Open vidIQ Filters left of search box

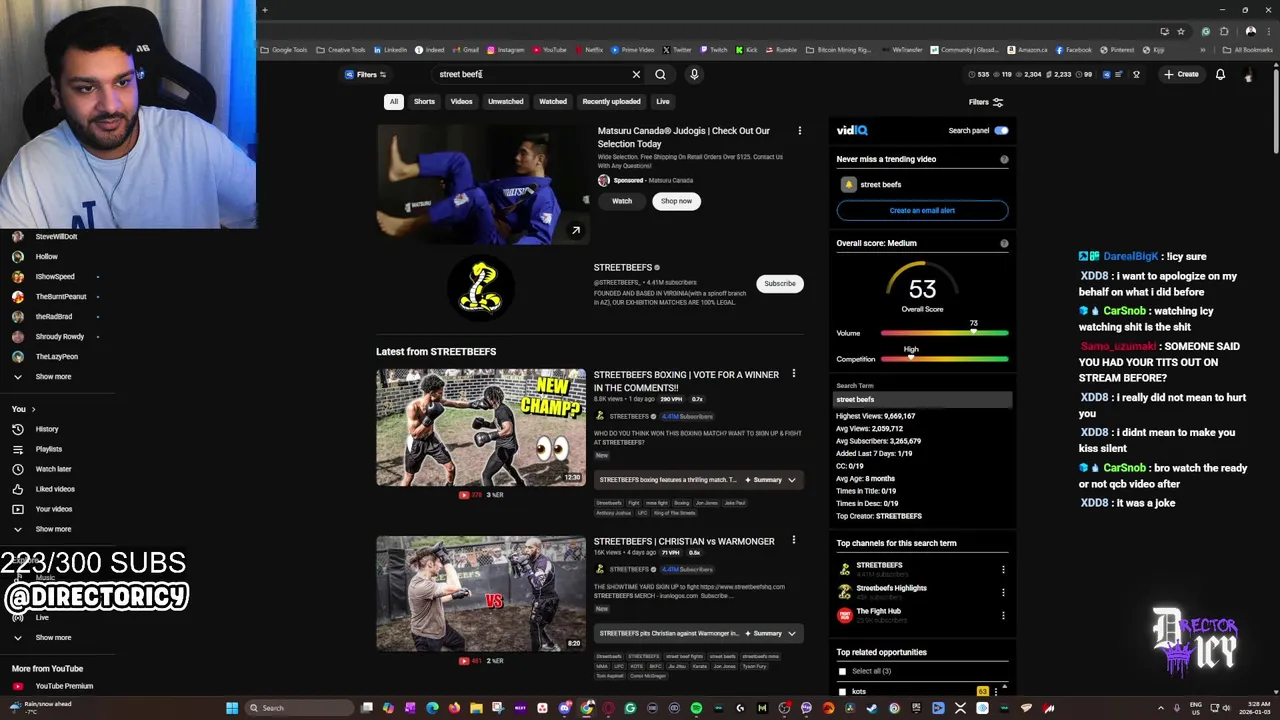click(x=365, y=74)
